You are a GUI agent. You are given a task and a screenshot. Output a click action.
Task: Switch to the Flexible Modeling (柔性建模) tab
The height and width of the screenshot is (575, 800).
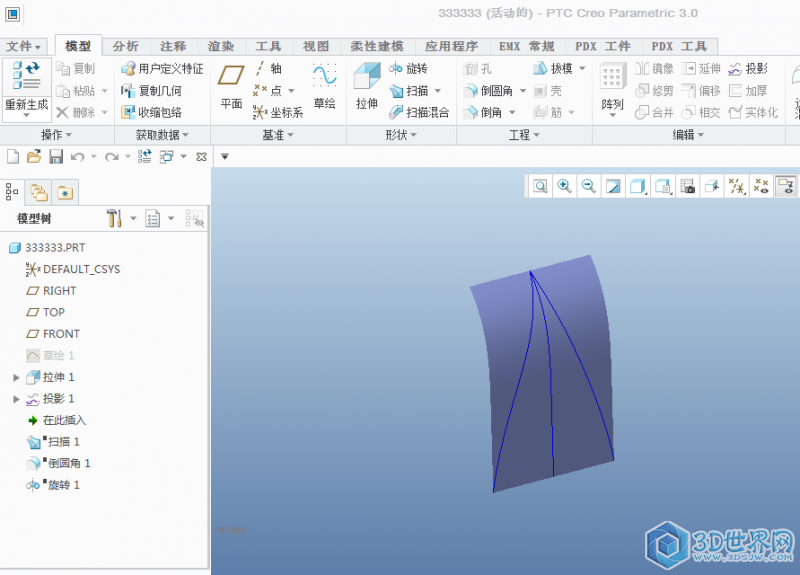tap(377, 46)
